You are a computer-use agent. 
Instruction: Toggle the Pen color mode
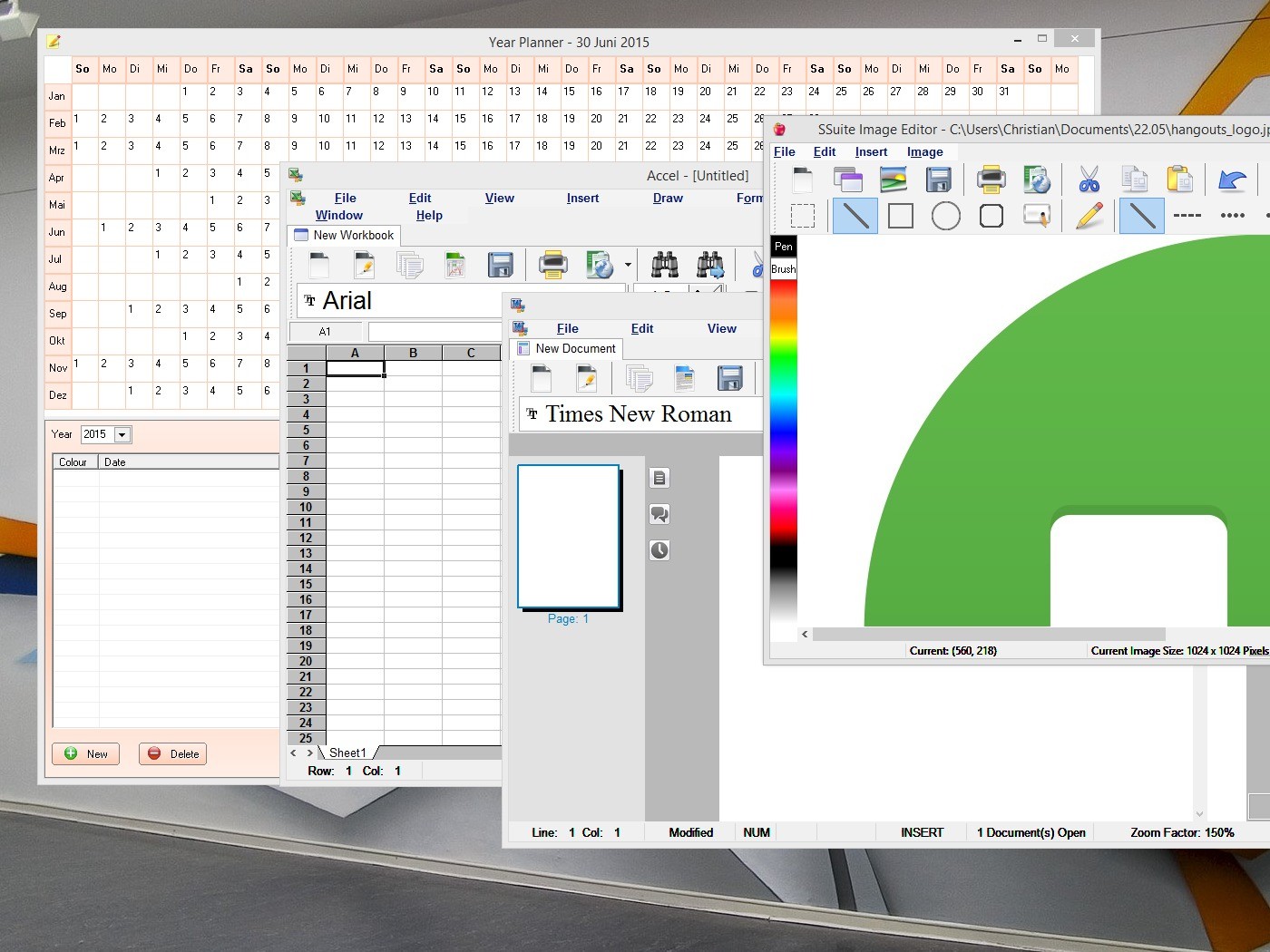[784, 247]
